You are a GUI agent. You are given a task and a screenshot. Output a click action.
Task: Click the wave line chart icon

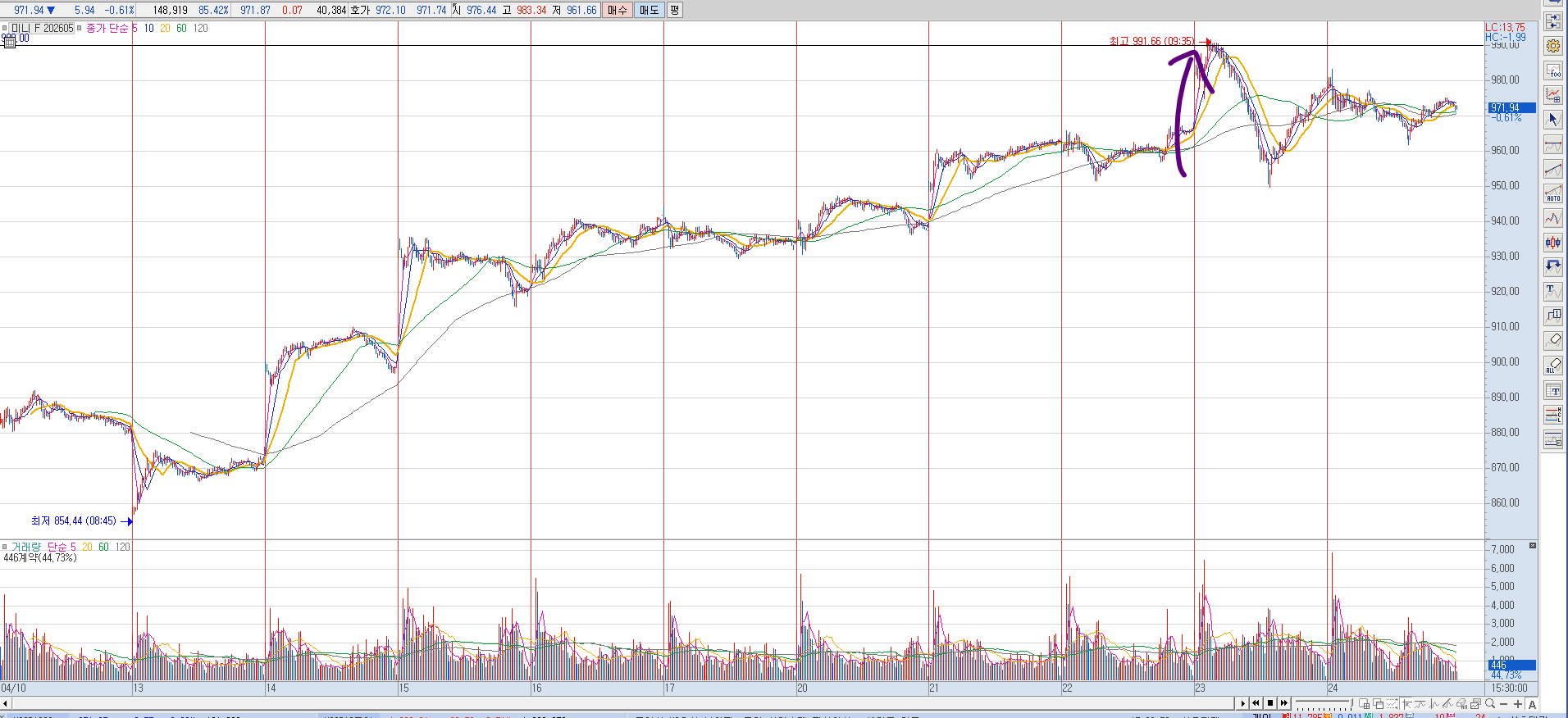pos(1420,703)
